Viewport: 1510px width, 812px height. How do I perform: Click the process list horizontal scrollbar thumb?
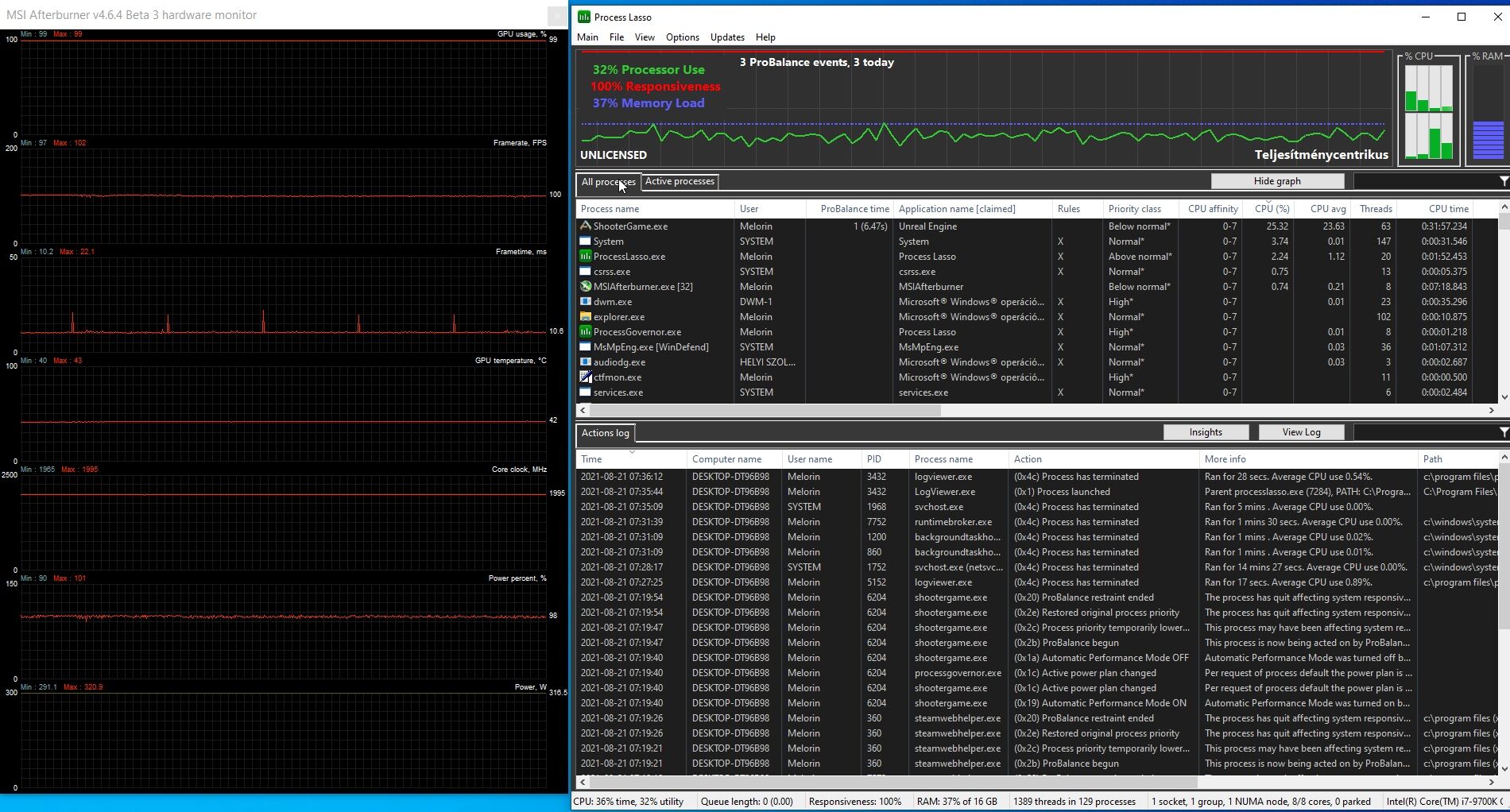click(x=765, y=411)
